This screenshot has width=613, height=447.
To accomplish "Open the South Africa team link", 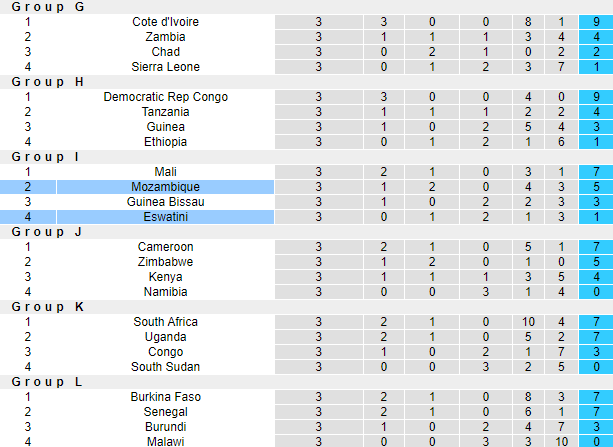I will tap(165, 322).
